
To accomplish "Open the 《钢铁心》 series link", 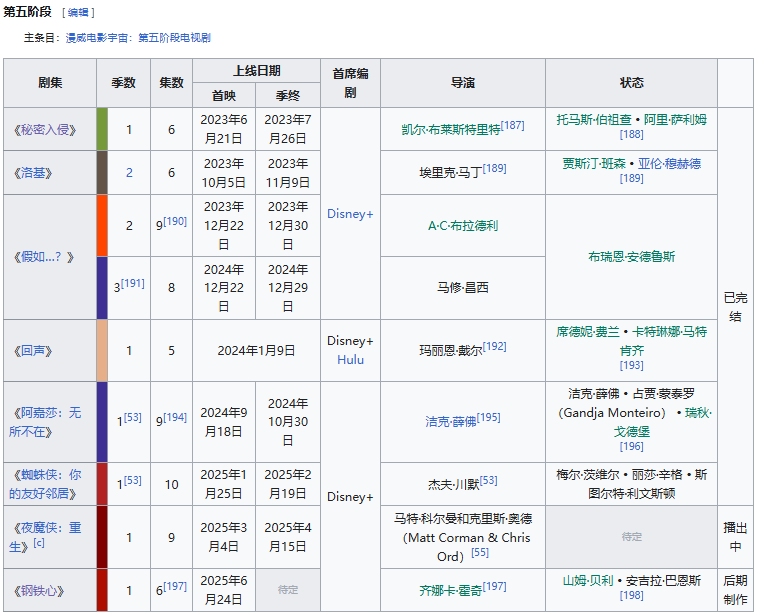I will point(39,590).
